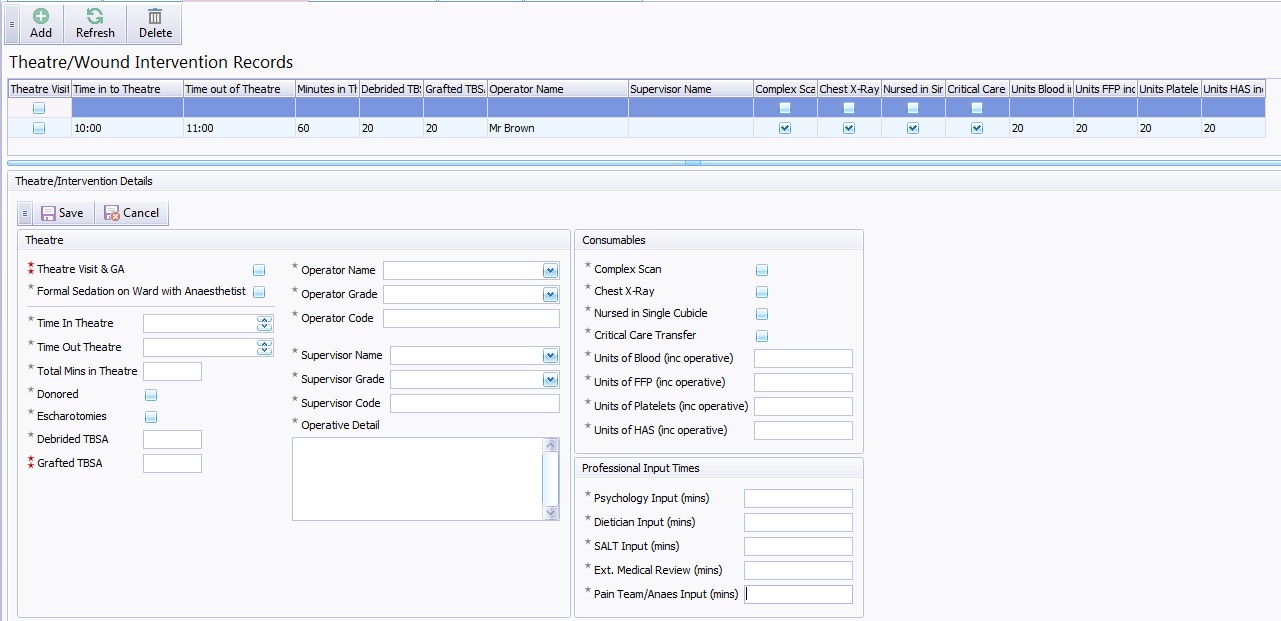
Task: Click the Refresh toolbar icon
Action: tap(95, 16)
